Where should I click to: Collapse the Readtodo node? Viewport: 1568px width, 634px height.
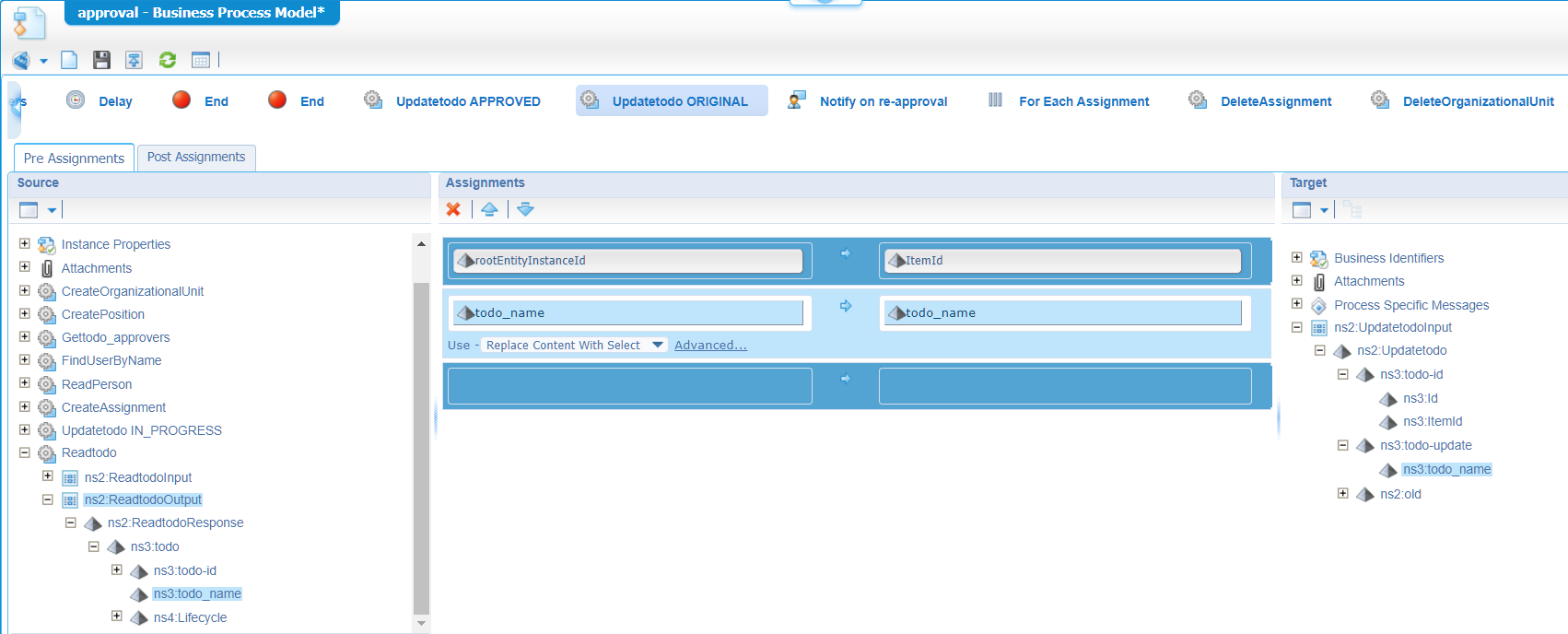click(25, 452)
